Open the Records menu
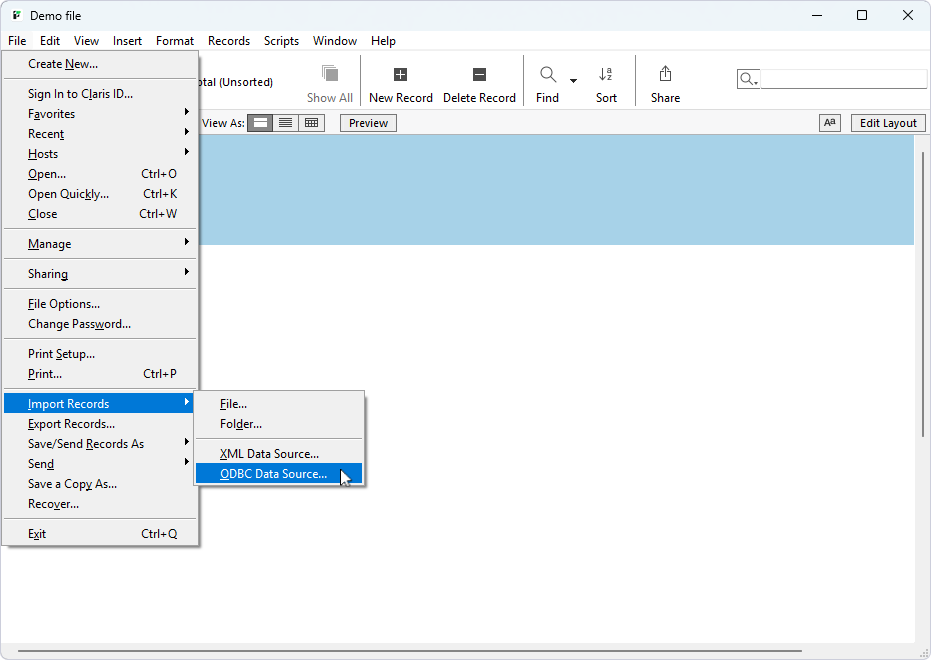This screenshot has width=931, height=660. [229, 41]
